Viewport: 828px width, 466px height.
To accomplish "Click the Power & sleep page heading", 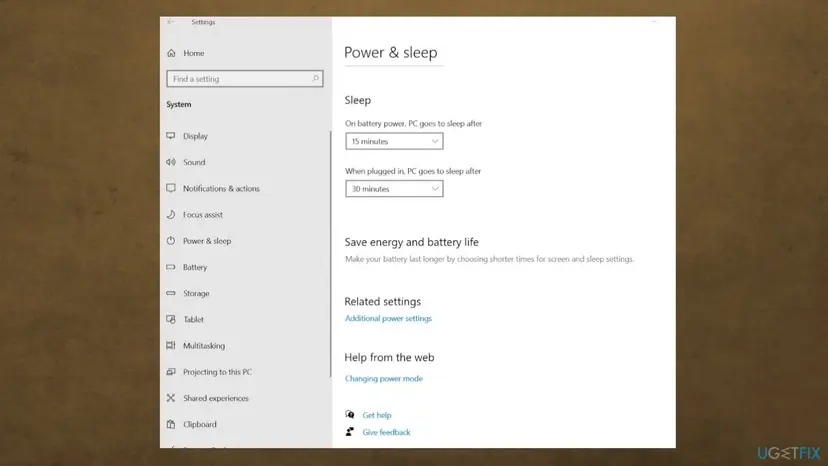I will (x=391, y=52).
